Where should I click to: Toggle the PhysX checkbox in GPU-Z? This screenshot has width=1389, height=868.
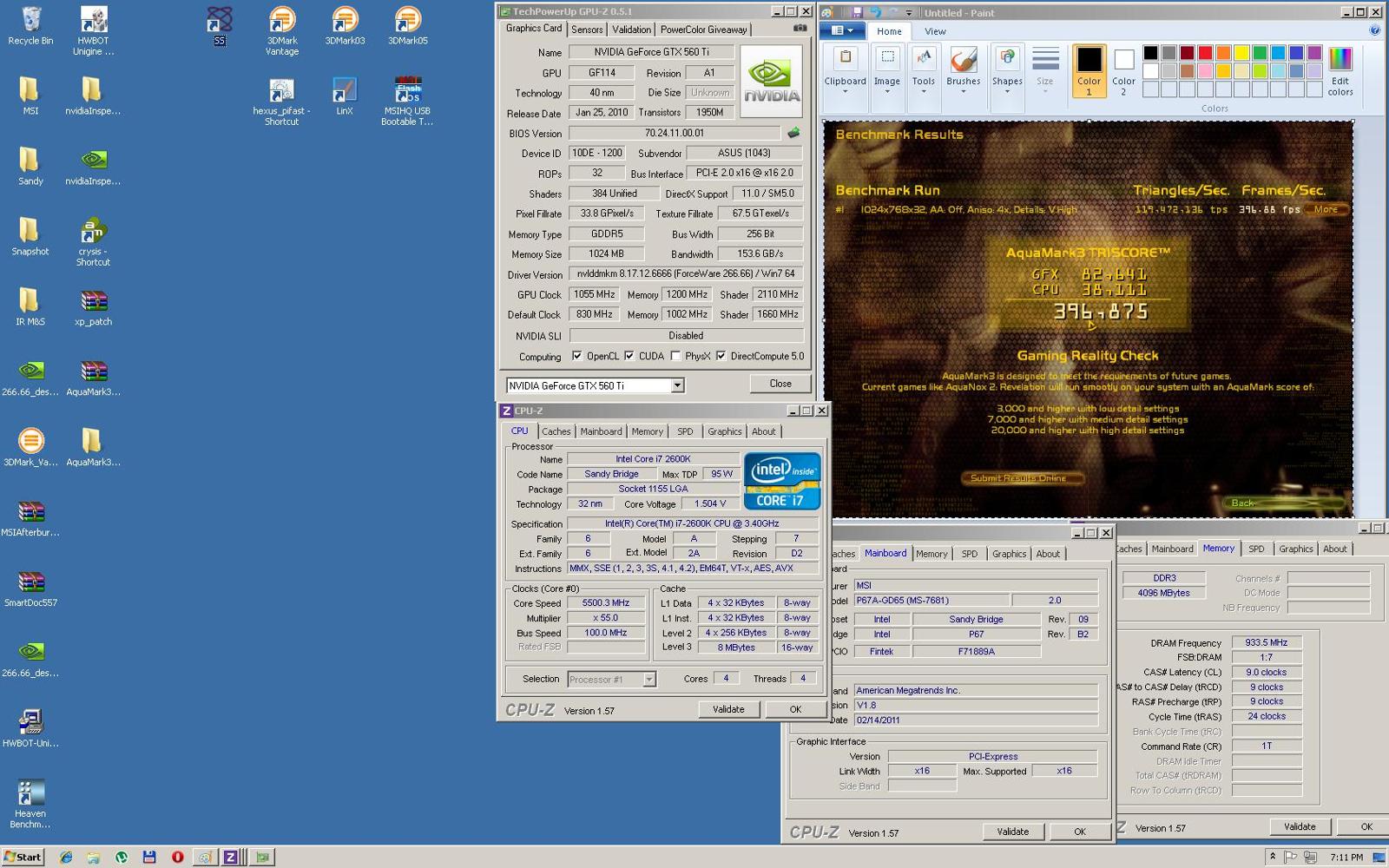(675, 356)
